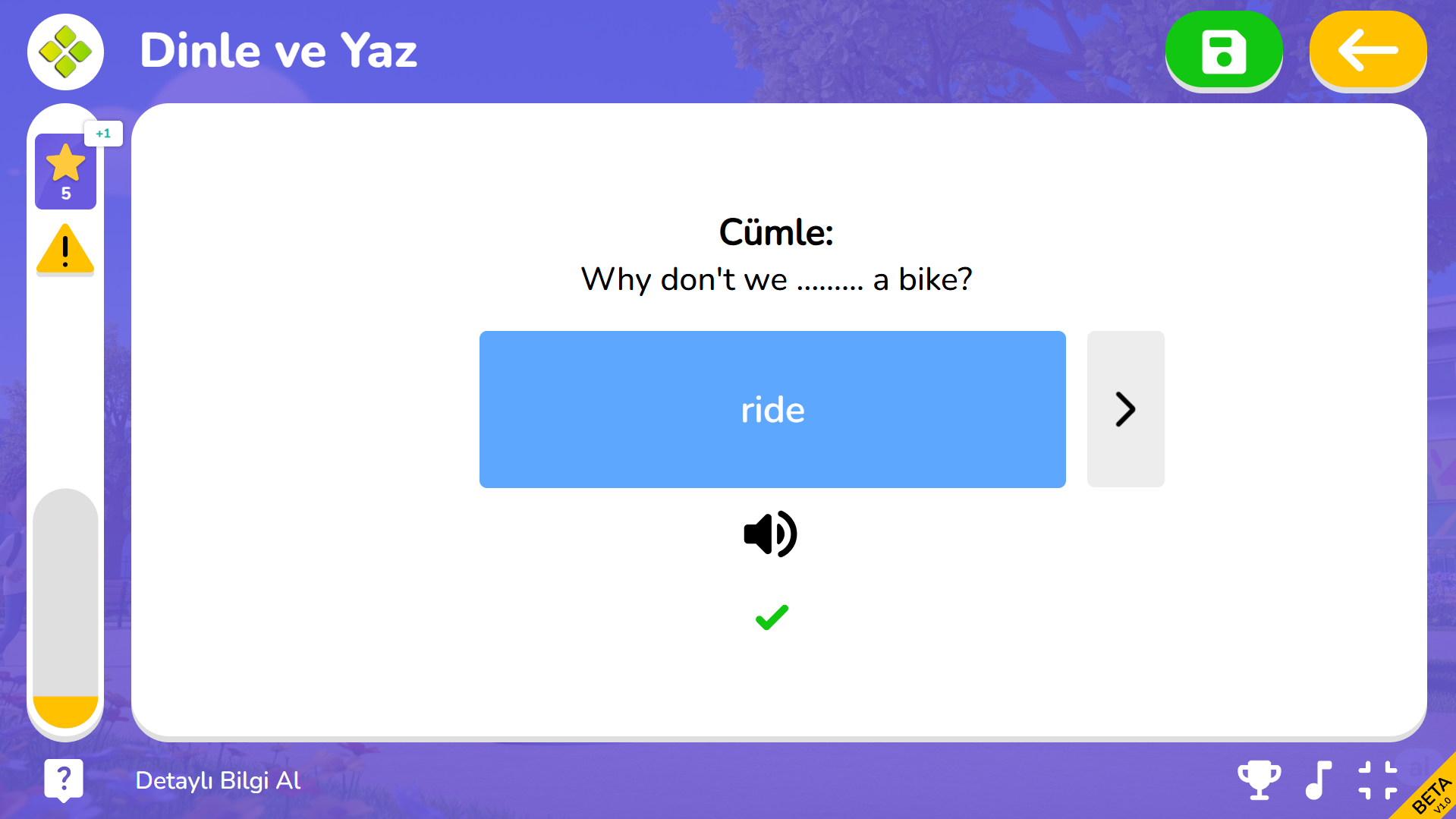
Task: Open Detaylı Bilgi Al link
Action: [218, 780]
